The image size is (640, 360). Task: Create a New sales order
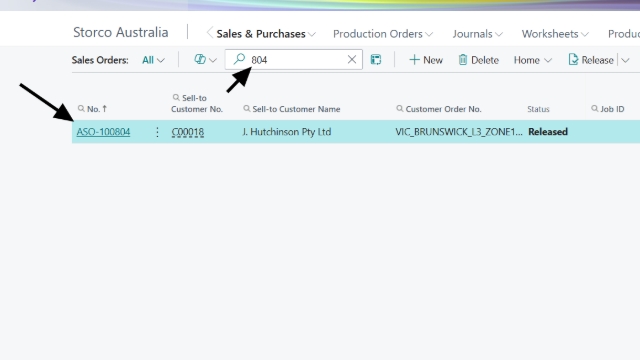point(426,60)
